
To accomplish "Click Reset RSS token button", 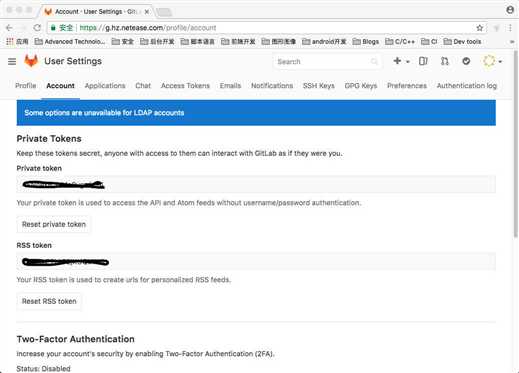I will pos(49,301).
